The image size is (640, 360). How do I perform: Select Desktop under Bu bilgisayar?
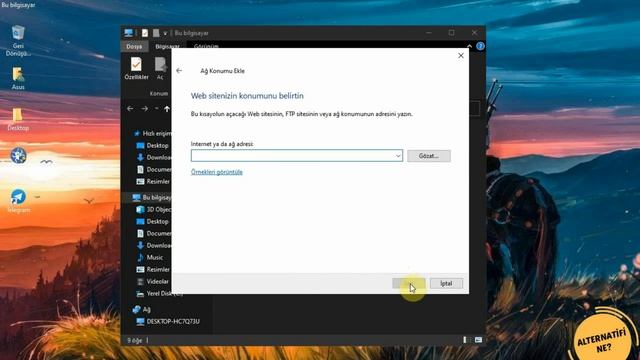click(x=153, y=222)
